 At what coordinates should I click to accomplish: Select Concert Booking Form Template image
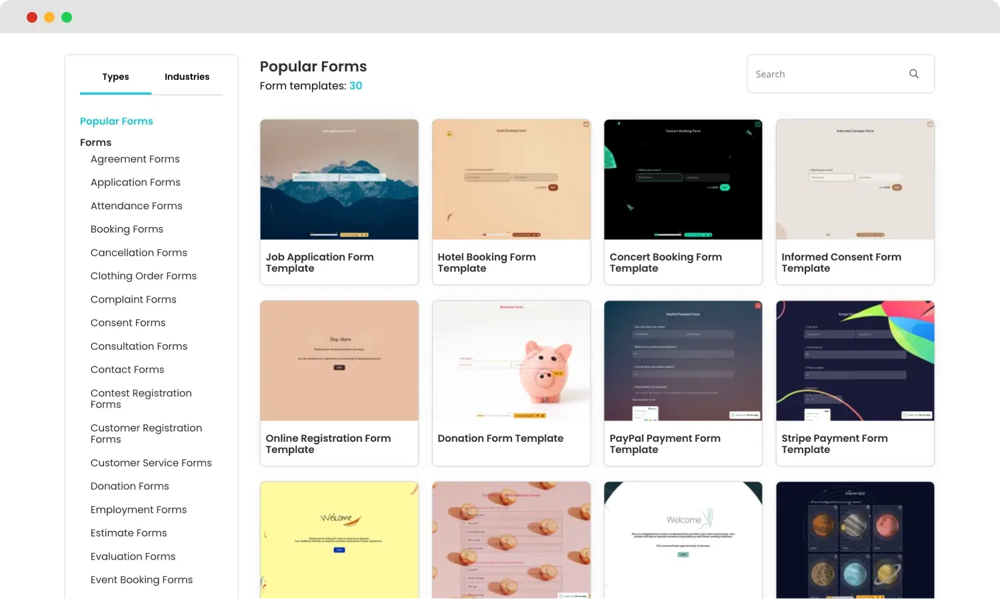683,180
